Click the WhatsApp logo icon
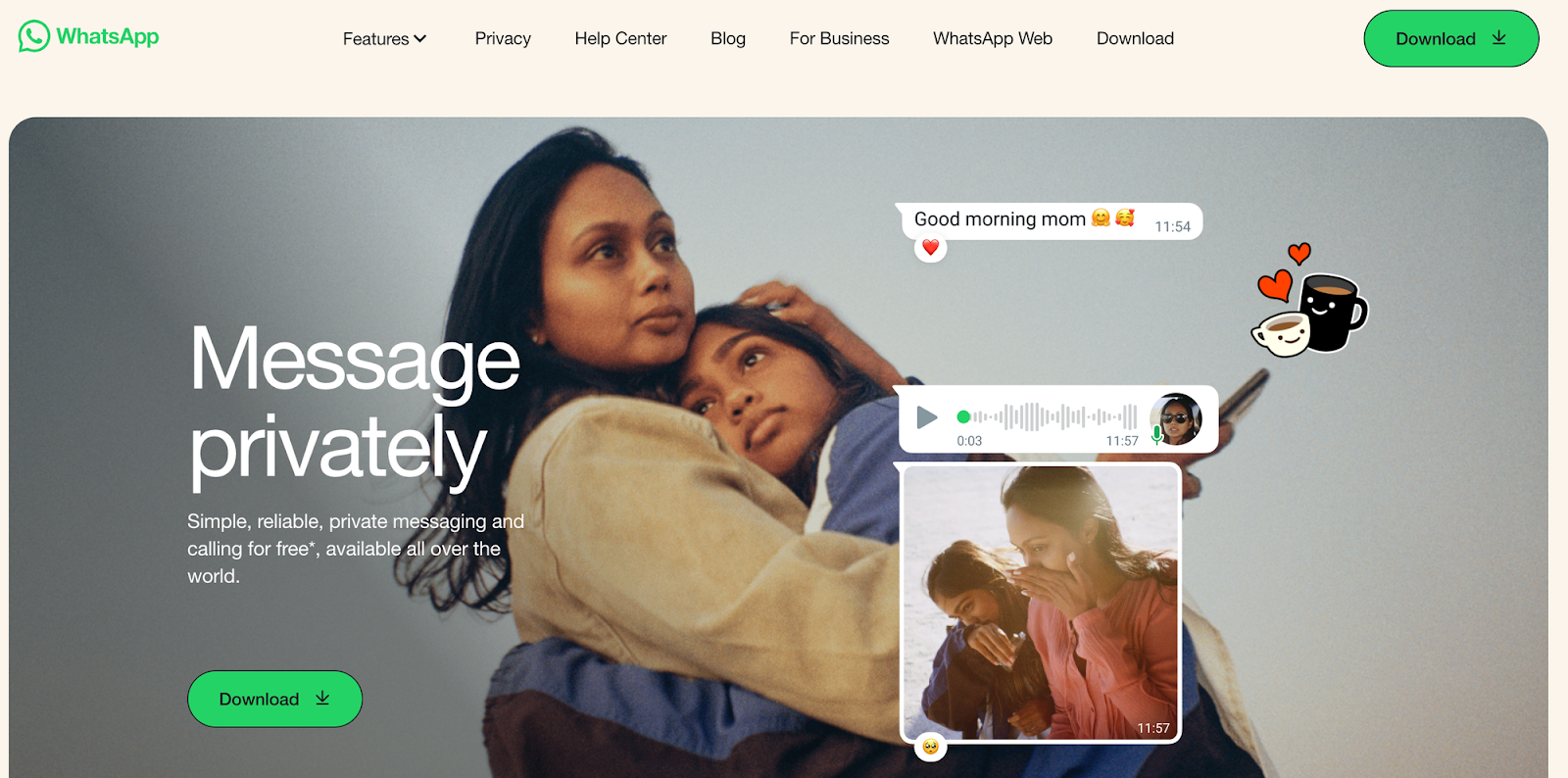This screenshot has height=778, width=1568. (x=33, y=36)
